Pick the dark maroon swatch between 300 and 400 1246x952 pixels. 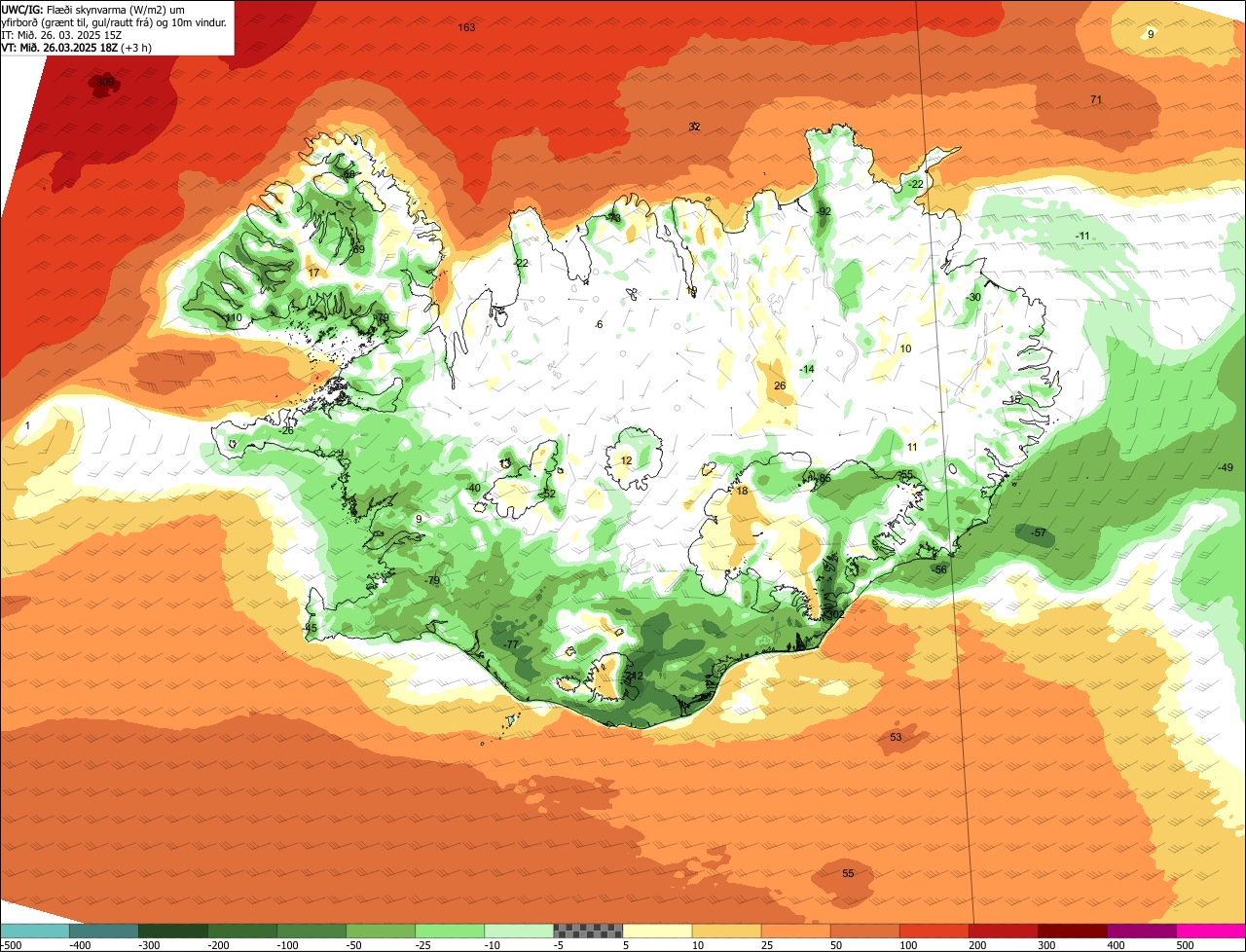click(x=1072, y=931)
